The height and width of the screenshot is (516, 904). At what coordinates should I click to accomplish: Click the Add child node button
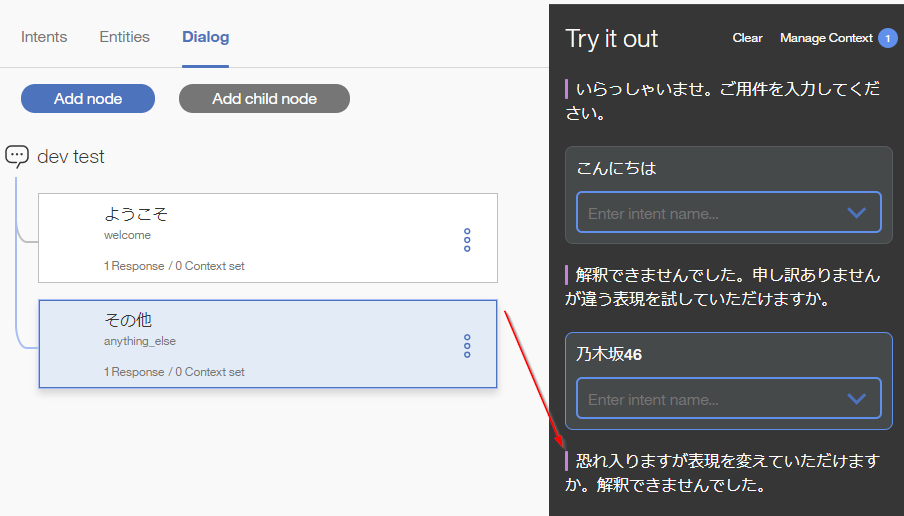pyautogui.click(x=264, y=99)
